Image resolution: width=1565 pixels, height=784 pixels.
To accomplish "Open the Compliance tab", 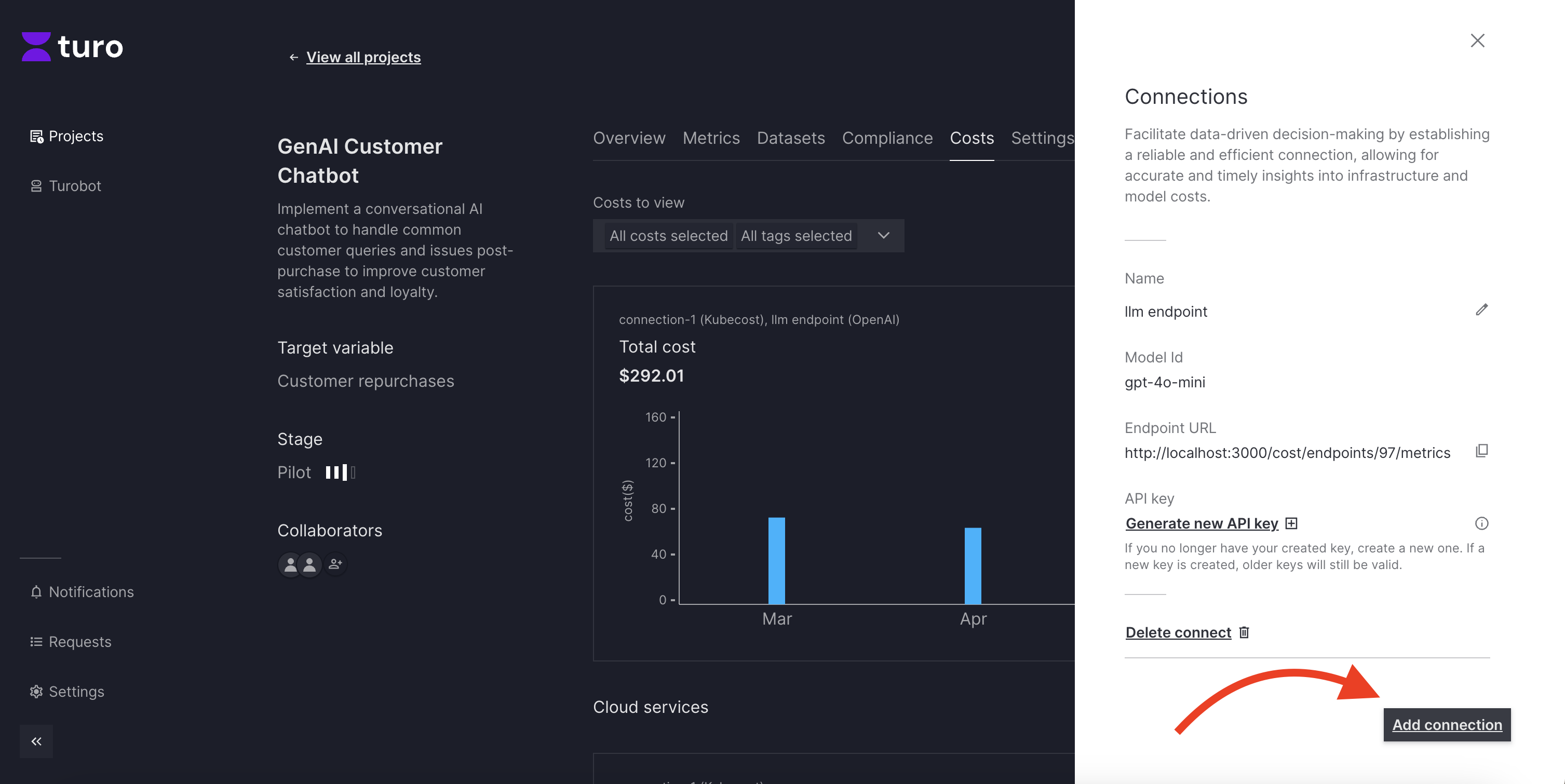I will (x=887, y=139).
